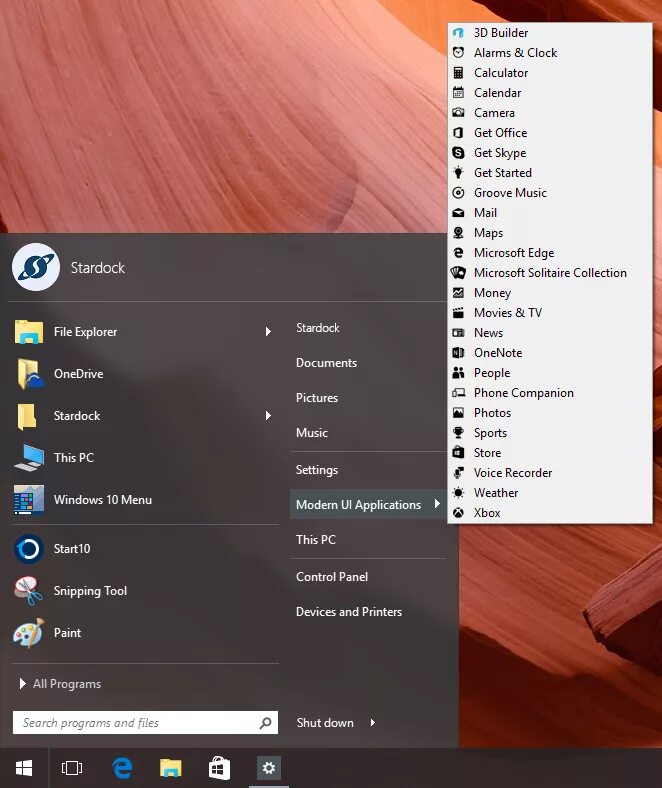Open This PC in the right column
Viewport: 662px width, 788px height.
click(x=316, y=540)
